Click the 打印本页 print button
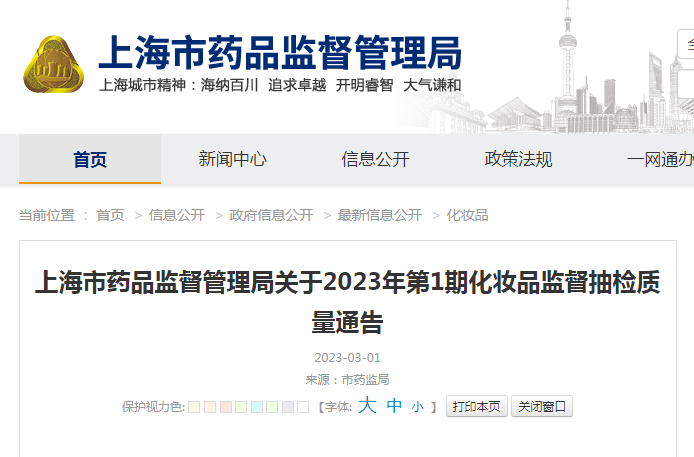 (476, 406)
